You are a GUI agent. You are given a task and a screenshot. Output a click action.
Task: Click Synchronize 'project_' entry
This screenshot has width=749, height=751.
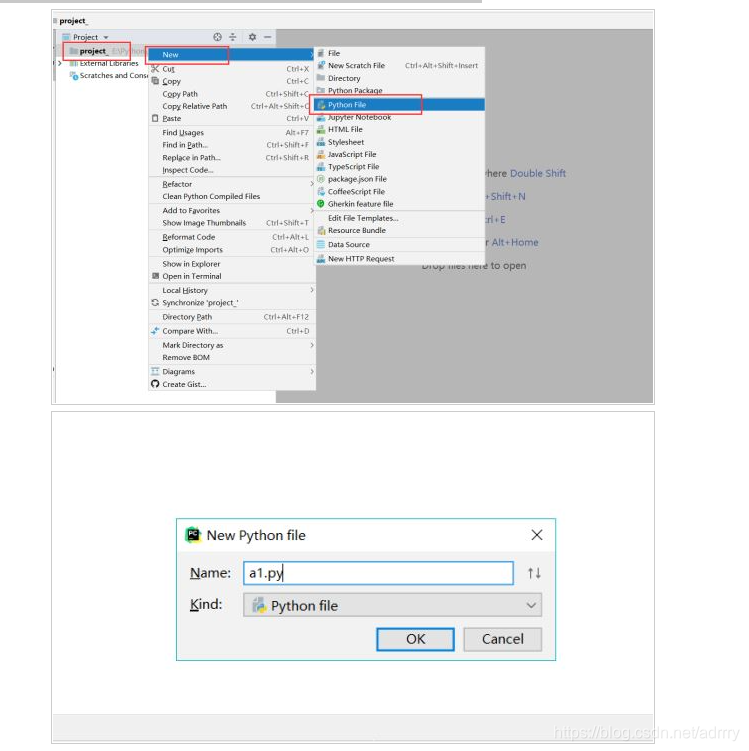click(x=231, y=303)
